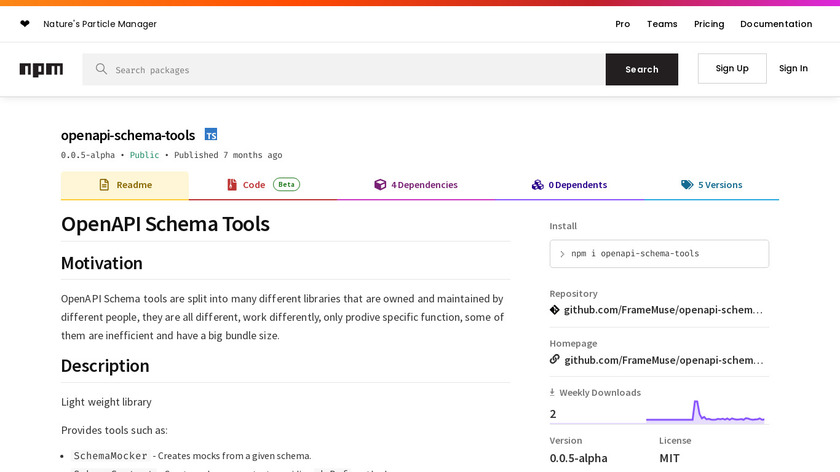
Task: Click the package title openapi-schema-tools
Action: (128, 135)
